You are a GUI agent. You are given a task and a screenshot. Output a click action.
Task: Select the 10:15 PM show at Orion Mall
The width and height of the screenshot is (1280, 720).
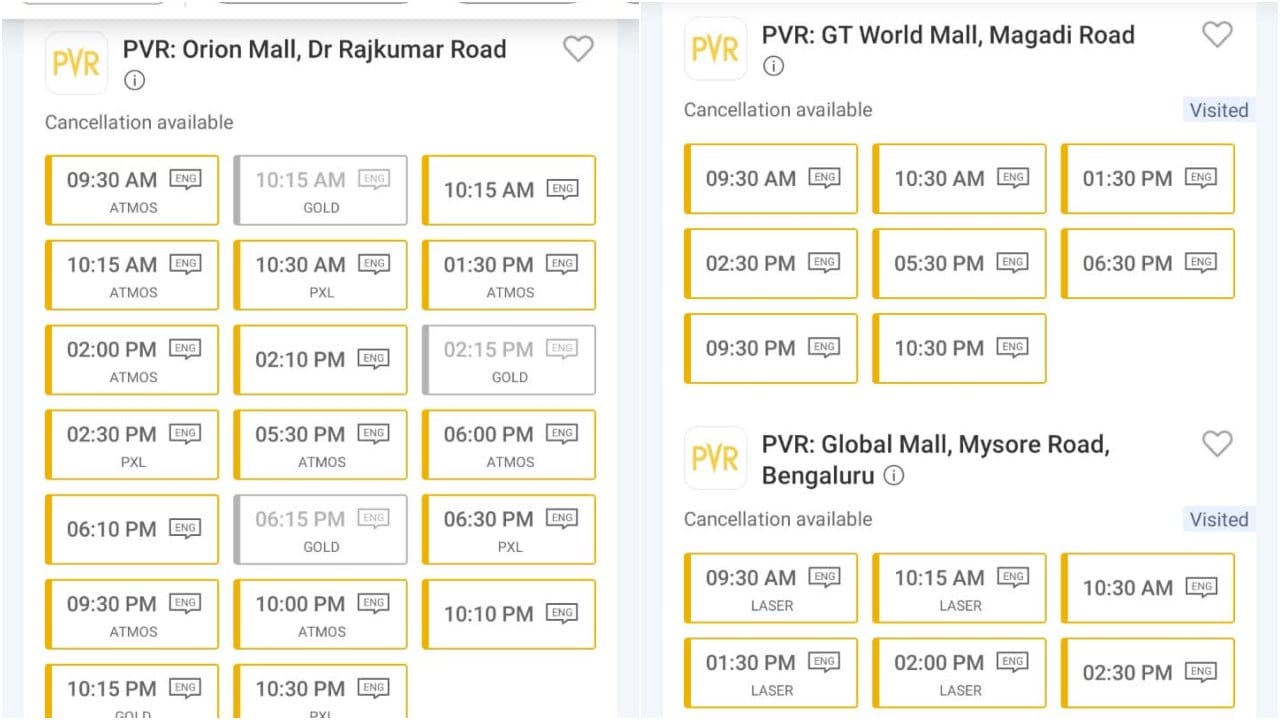pyautogui.click(x=132, y=692)
